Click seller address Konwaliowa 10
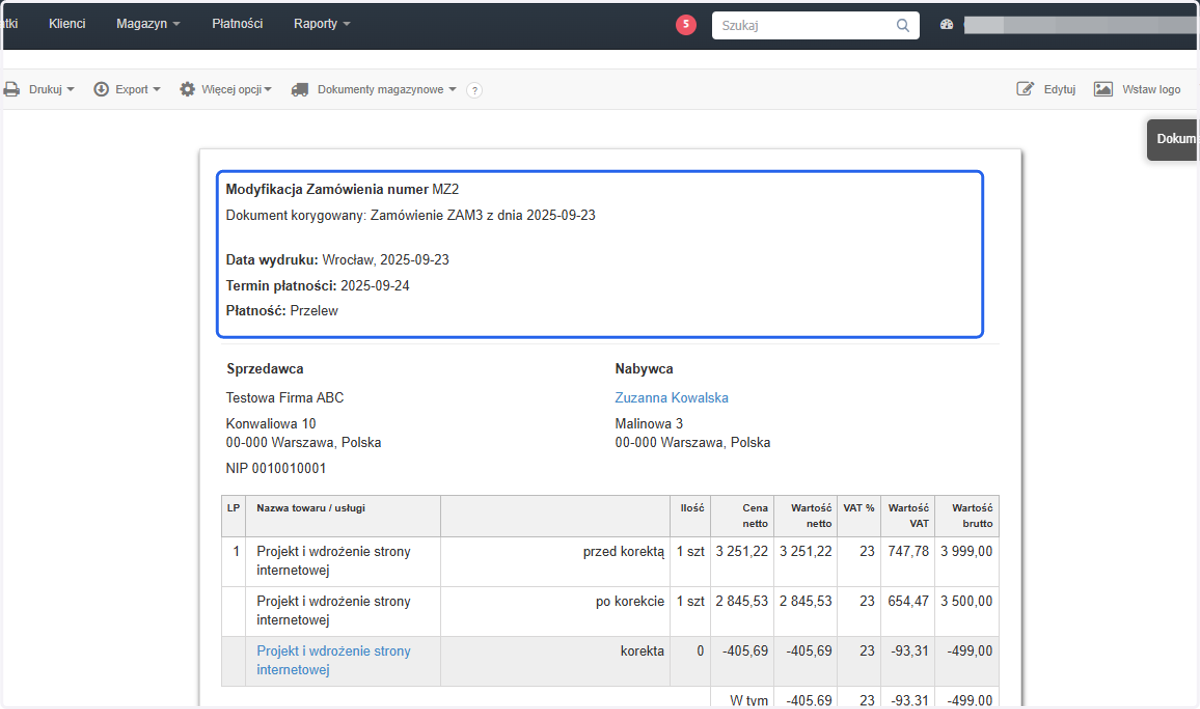This screenshot has width=1200, height=709. point(271,424)
